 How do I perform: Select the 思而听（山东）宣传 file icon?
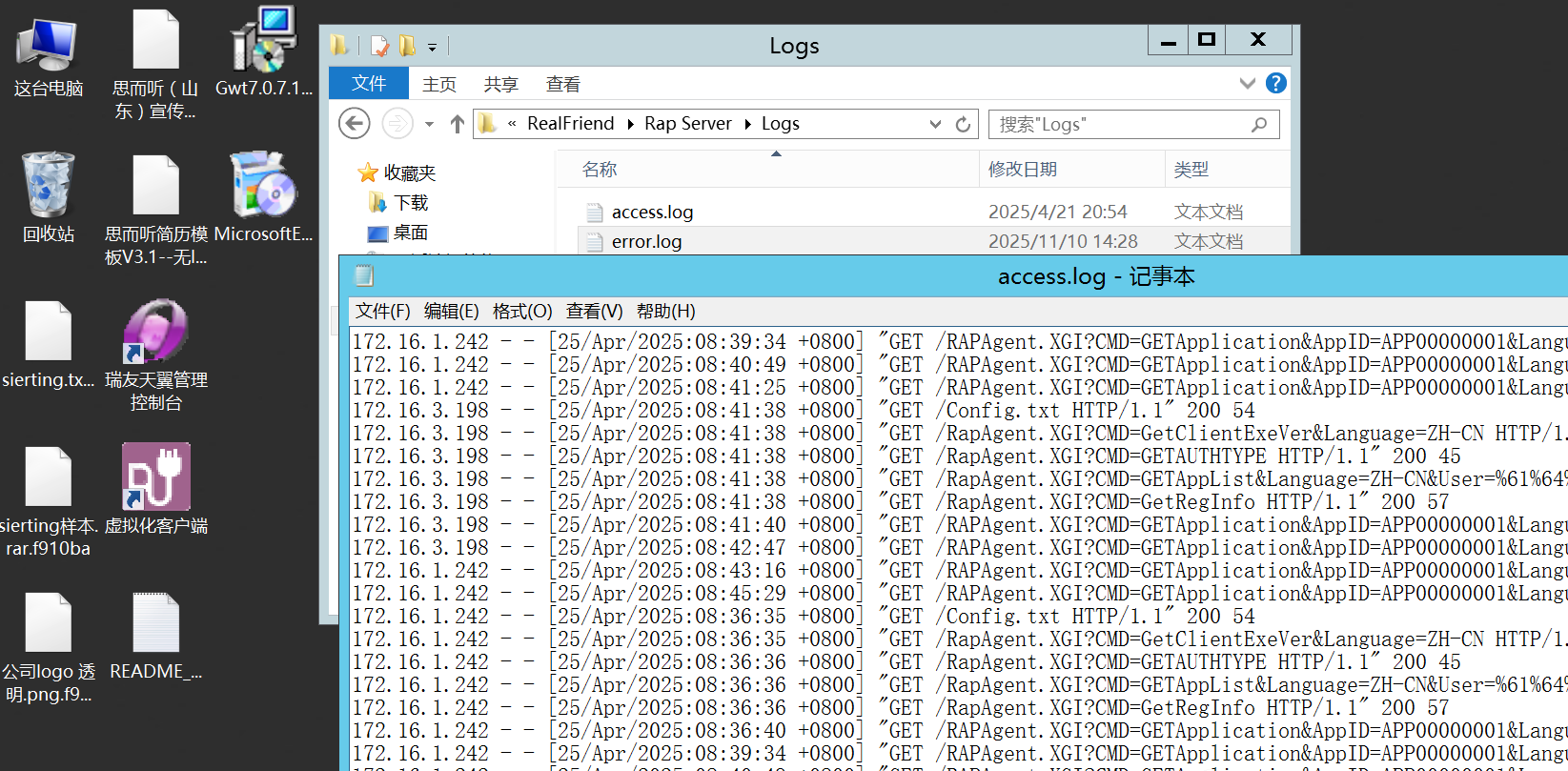pyautogui.click(x=155, y=65)
